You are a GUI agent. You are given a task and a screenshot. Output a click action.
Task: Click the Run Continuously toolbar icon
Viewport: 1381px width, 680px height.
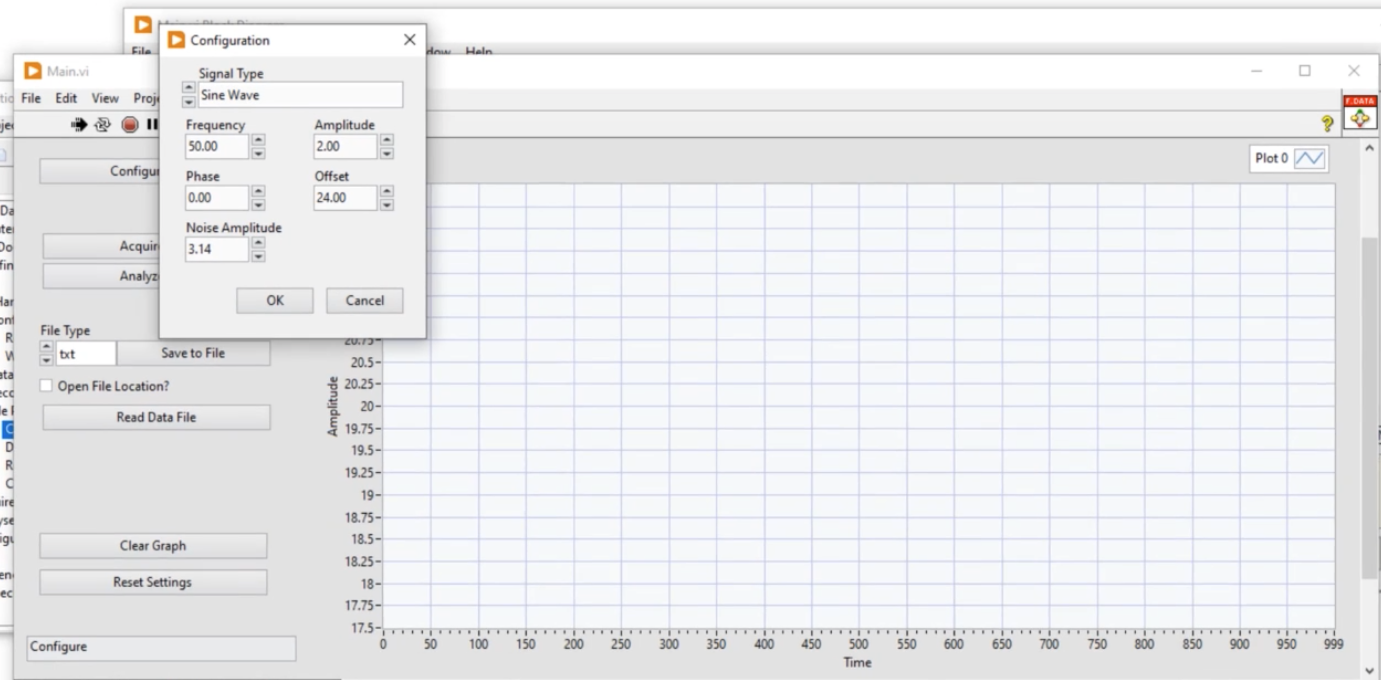pos(102,125)
